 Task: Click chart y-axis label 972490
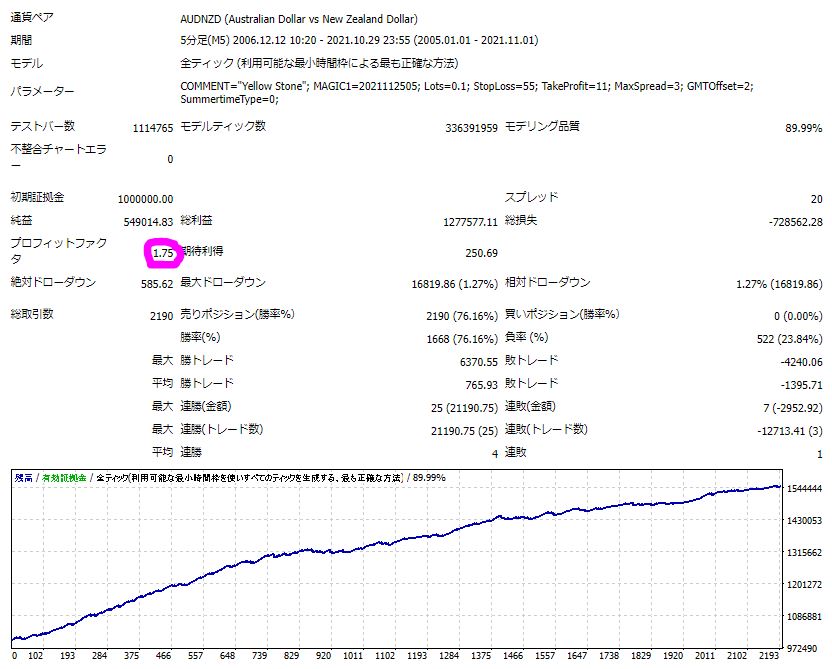[804, 649]
